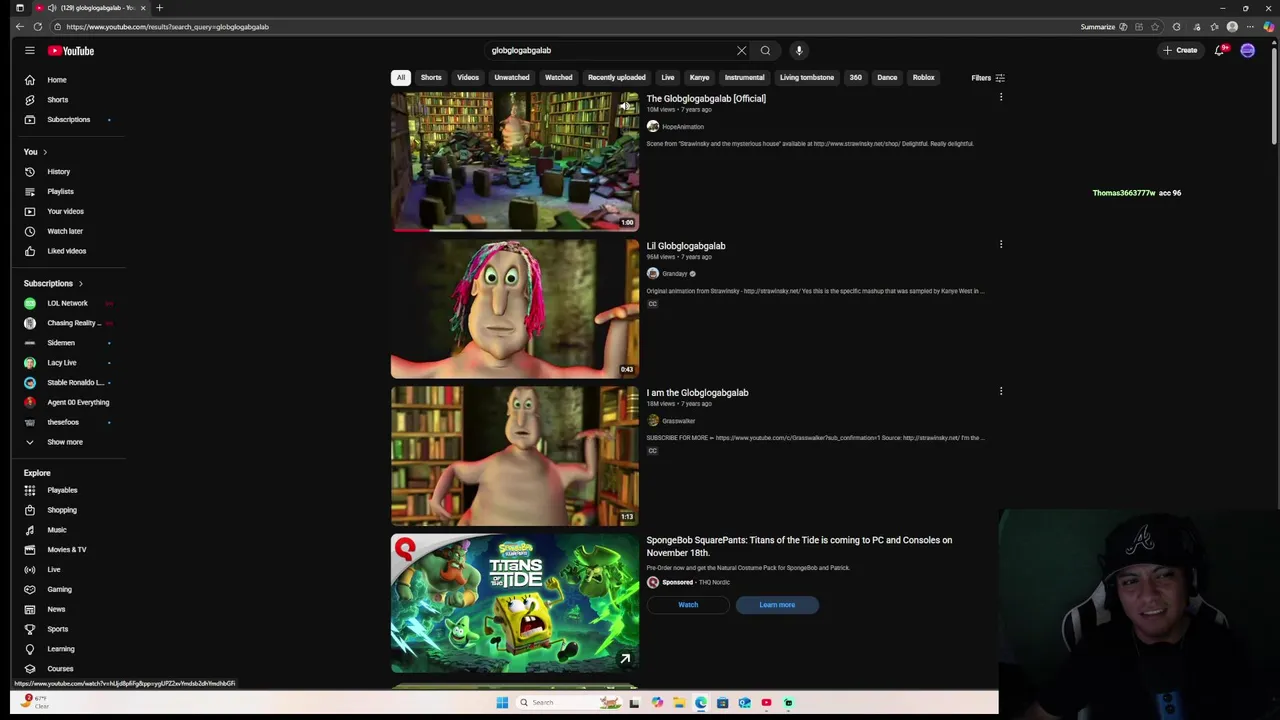Select the Roblox filter chip
The height and width of the screenshot is (720, 1280).
(x=923, y=77)
